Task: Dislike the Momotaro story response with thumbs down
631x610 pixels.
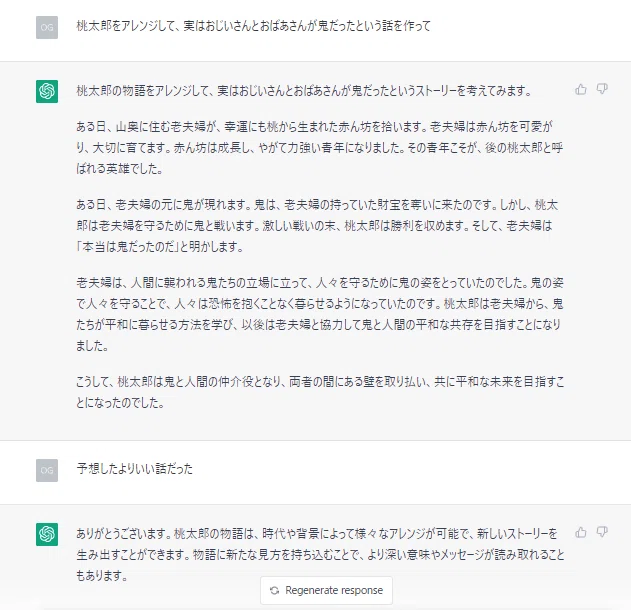Action: 602,89
